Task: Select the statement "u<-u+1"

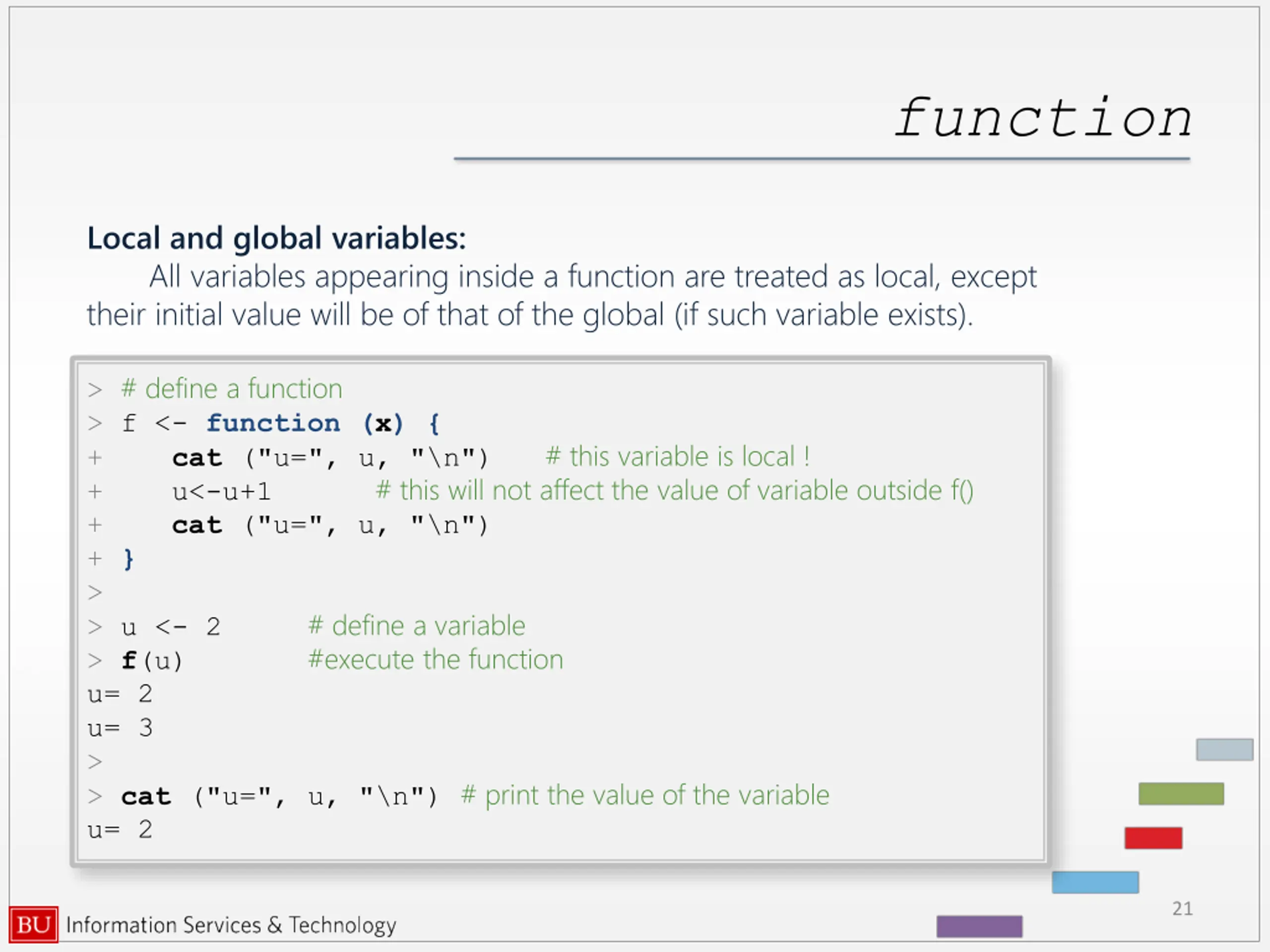Action: pyautogui.click(x=221, y=492)
